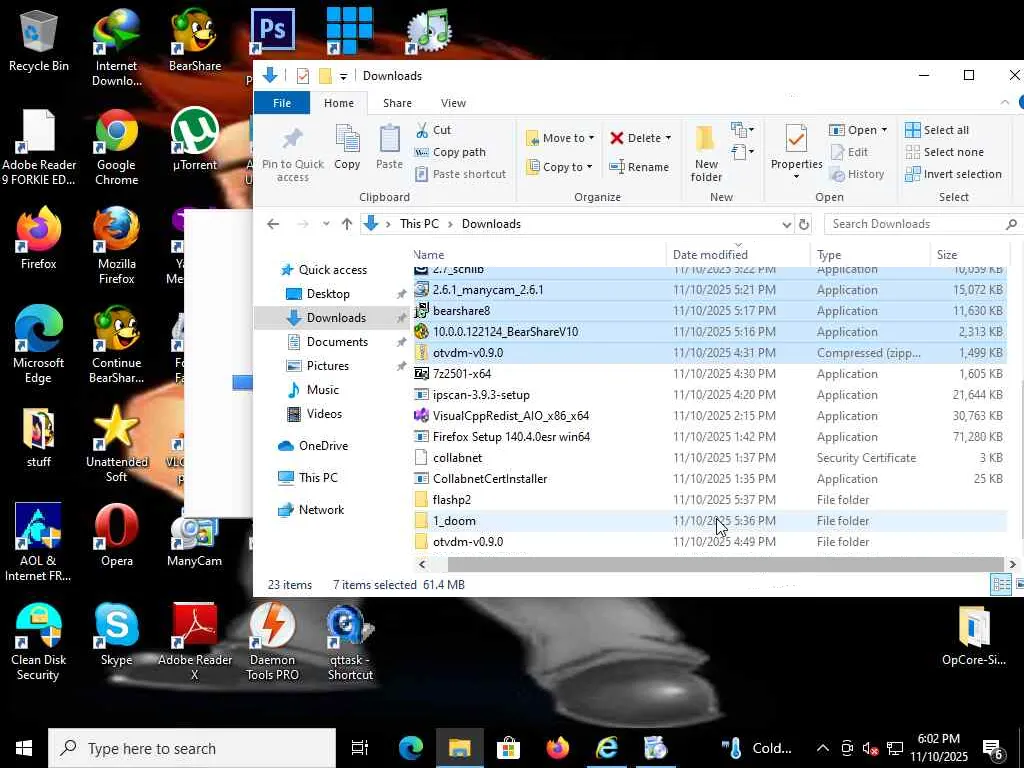Image resolution: width=1024 pixels, height=768 pixels.
Task: Go up one folder level
Action: point(347,224)
